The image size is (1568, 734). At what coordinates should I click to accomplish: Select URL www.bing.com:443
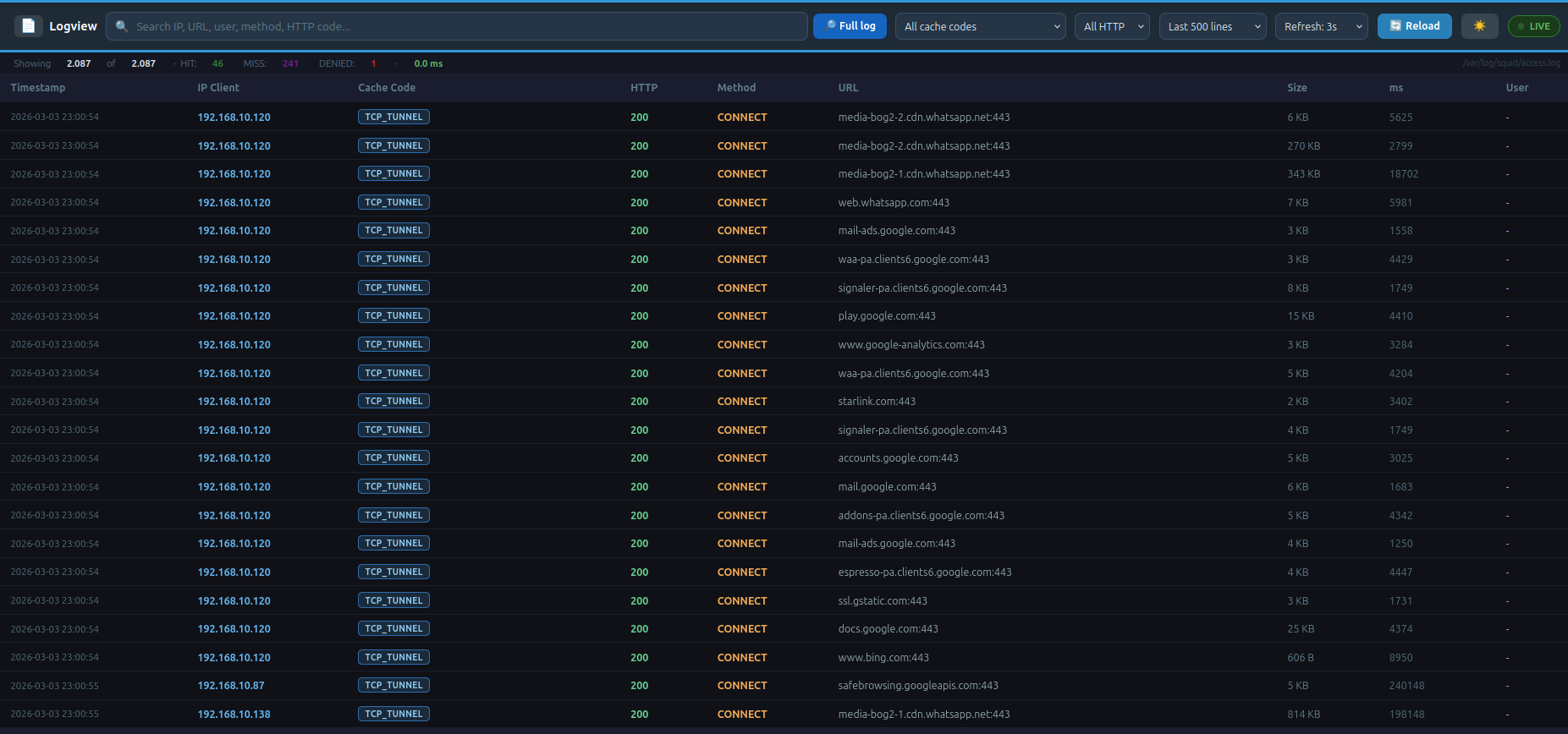point(883,658)
